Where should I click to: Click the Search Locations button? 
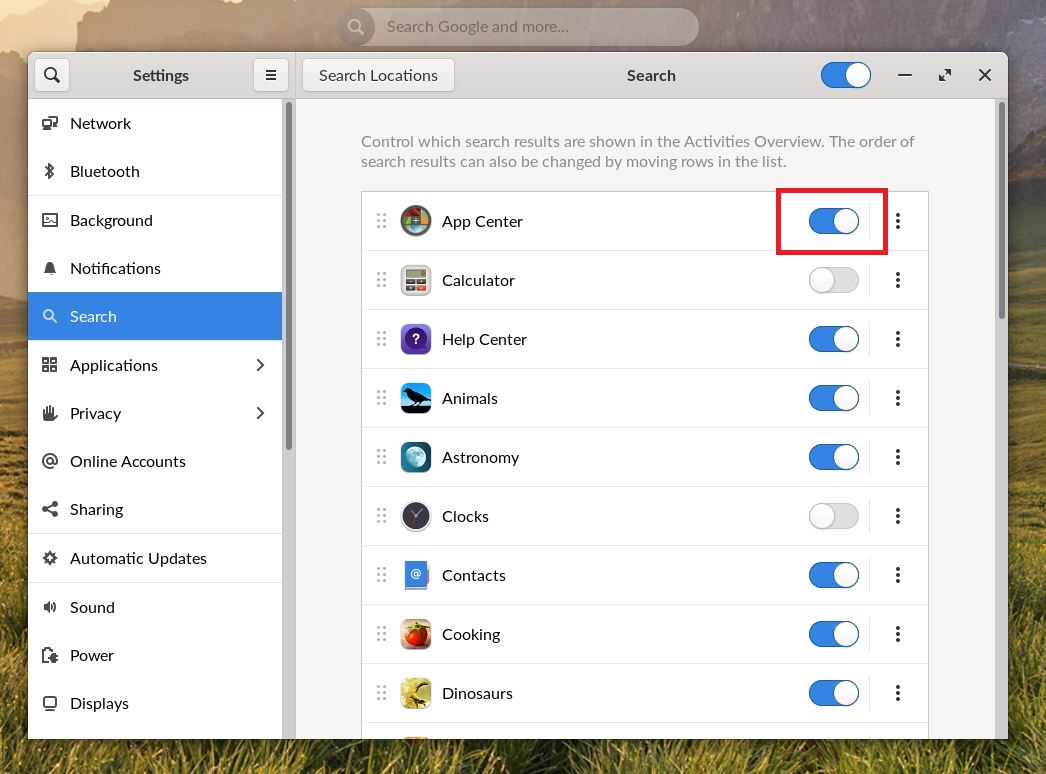pyautogui.click(x=378, y=75)
